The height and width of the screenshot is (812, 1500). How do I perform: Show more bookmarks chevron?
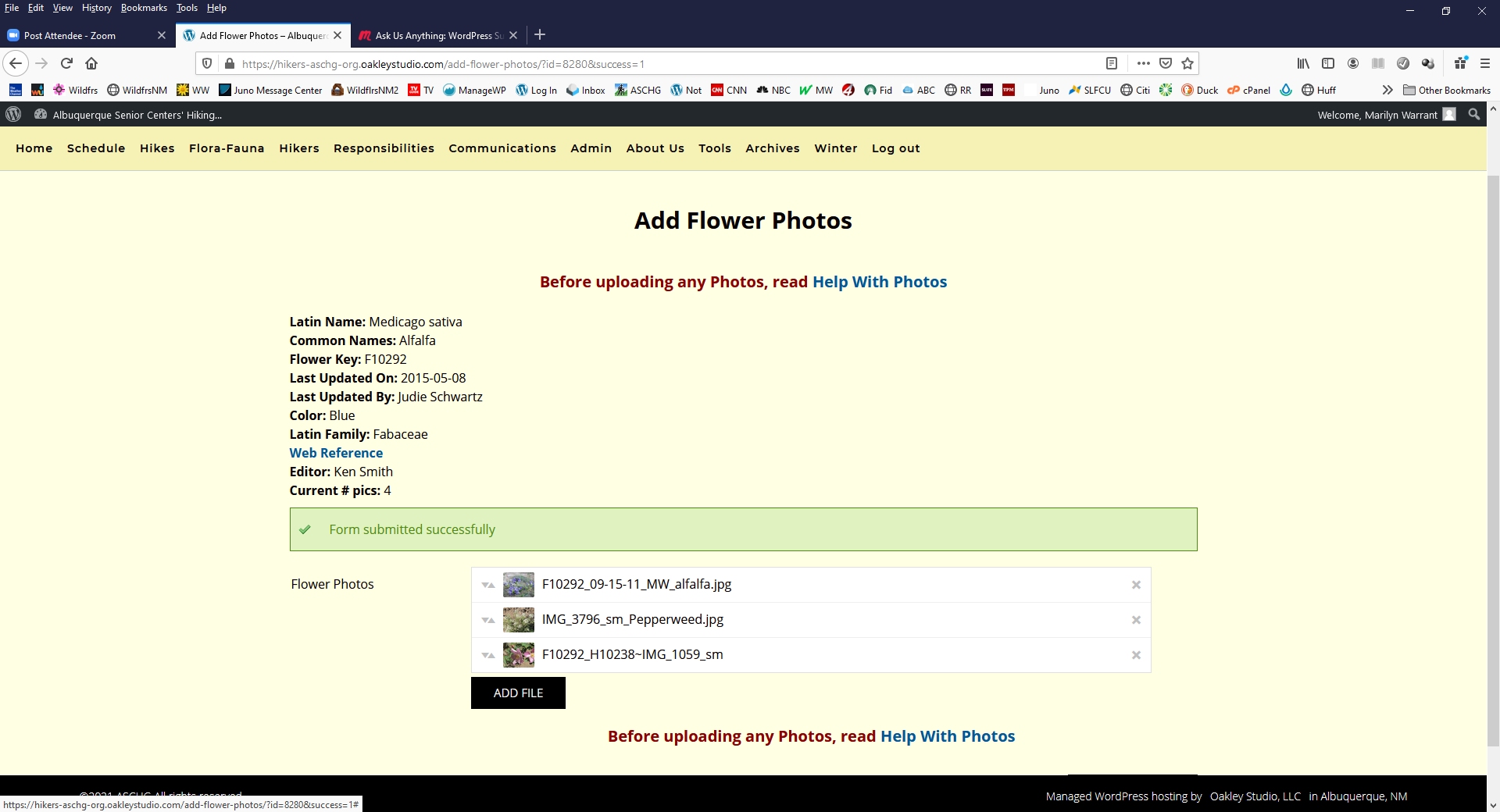[x=1387, y=90]
